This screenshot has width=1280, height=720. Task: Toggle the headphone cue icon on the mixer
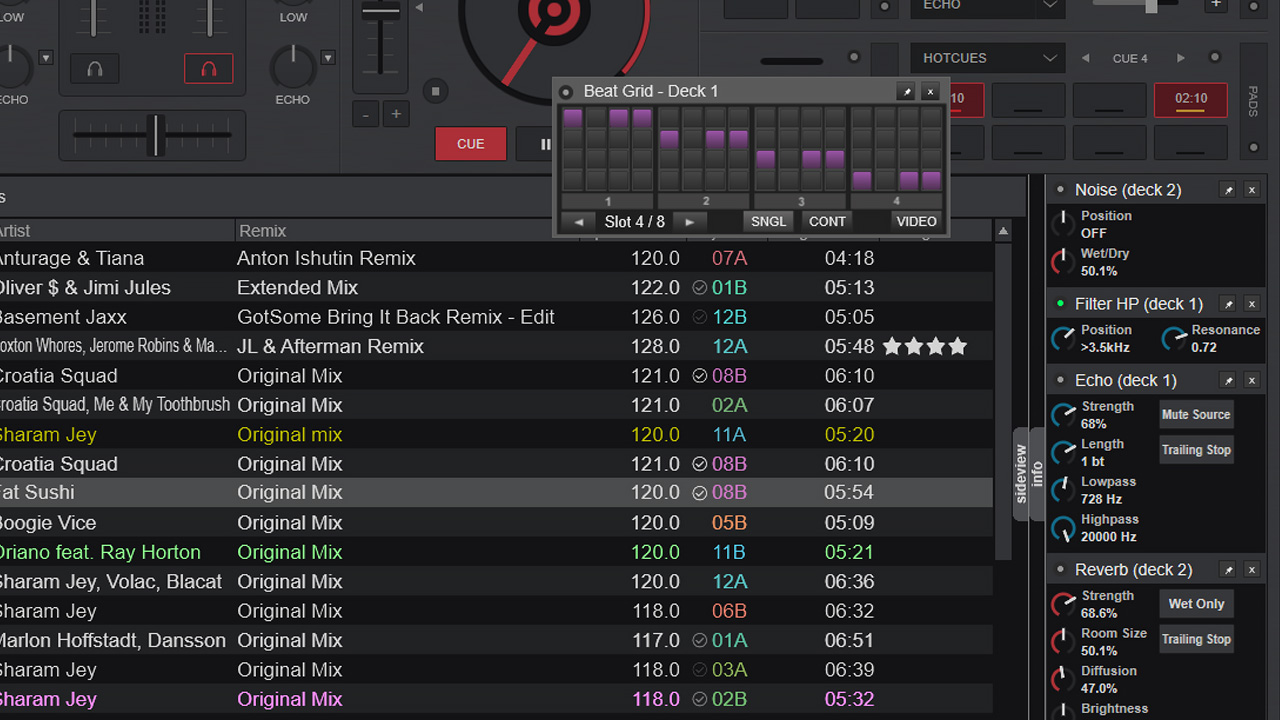tap(94, 68)
